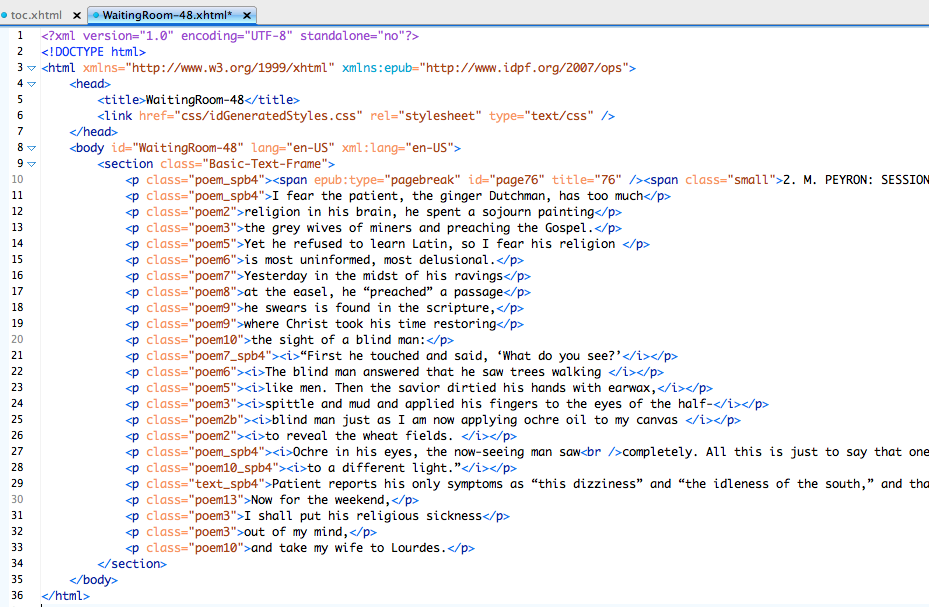The image size is (929, 607).
Task: Fold the section element on line 9
Action: click(x=32, y=164)
